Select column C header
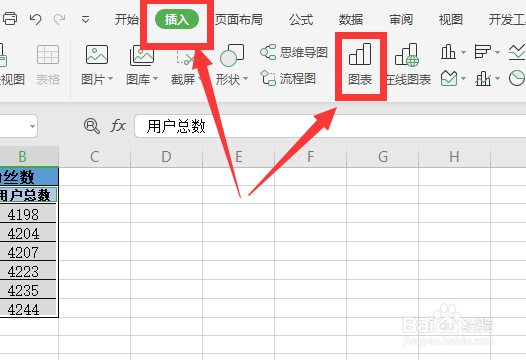 point(95,157)
